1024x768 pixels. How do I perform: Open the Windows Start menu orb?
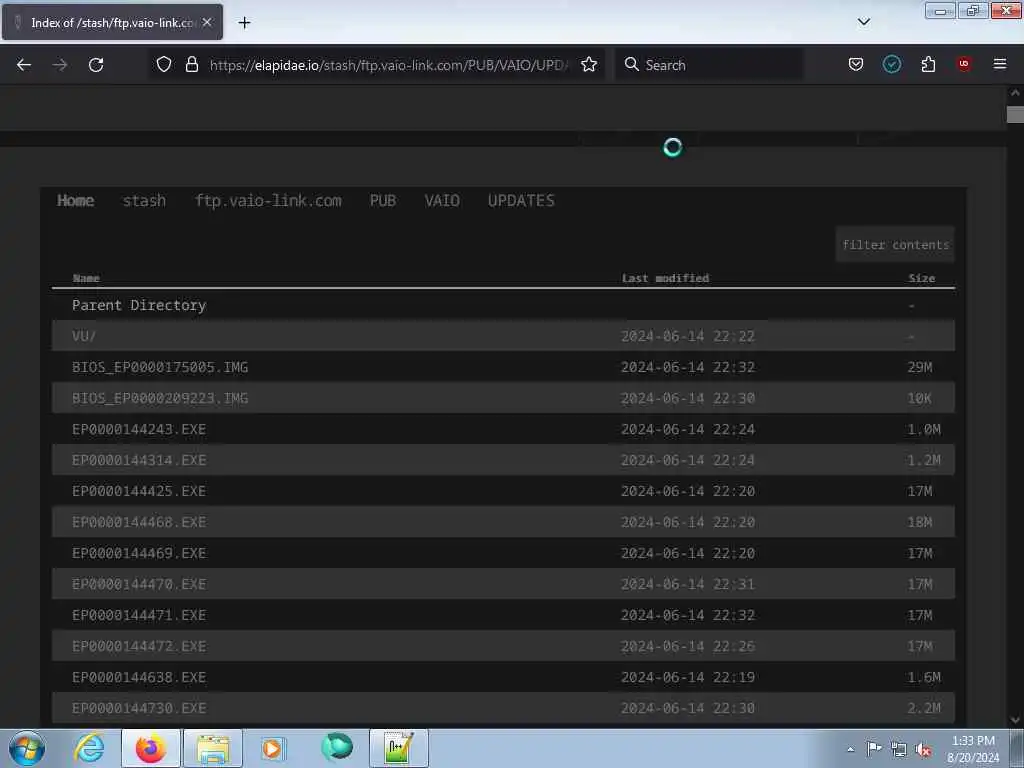pos(27,748)
